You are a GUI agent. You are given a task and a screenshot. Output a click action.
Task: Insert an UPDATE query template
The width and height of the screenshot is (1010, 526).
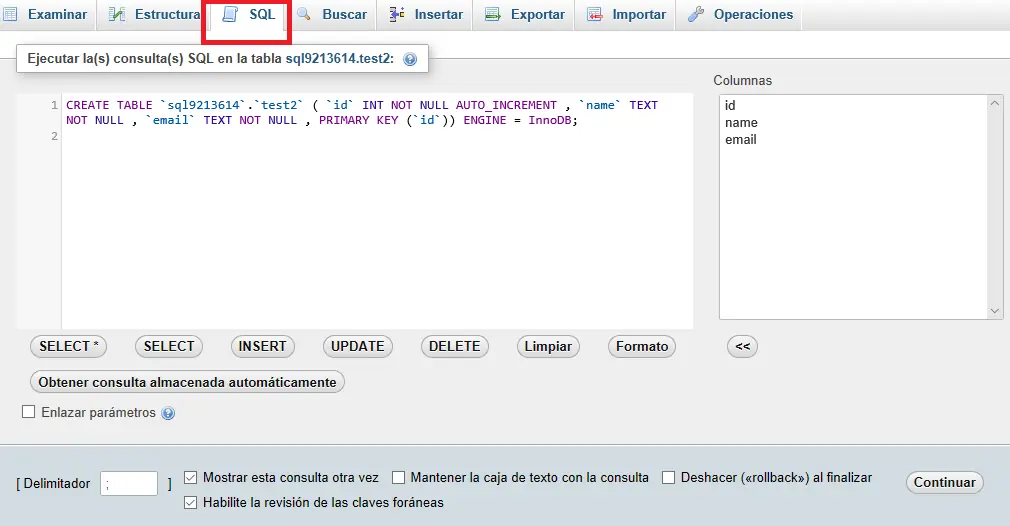point(357,346)
